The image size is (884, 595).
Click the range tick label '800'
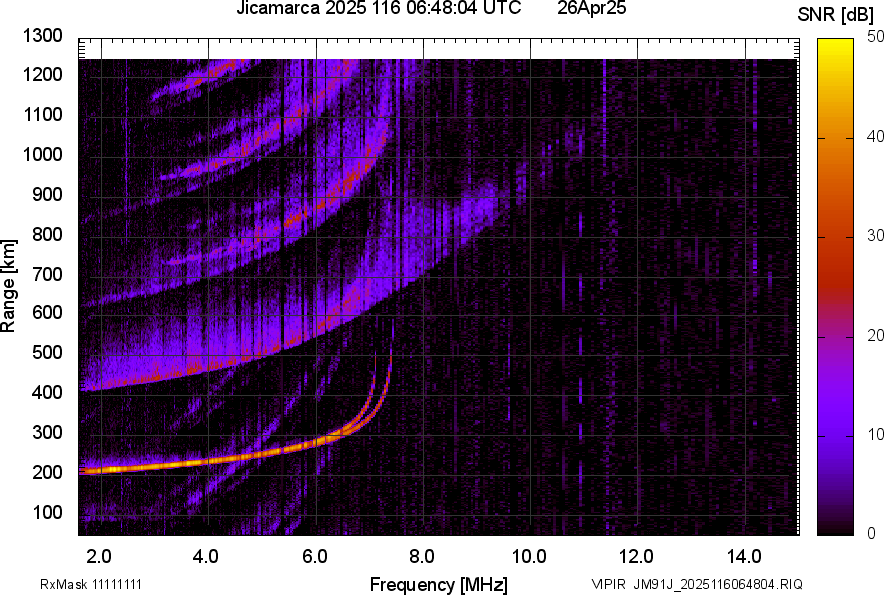click(47, 234)
